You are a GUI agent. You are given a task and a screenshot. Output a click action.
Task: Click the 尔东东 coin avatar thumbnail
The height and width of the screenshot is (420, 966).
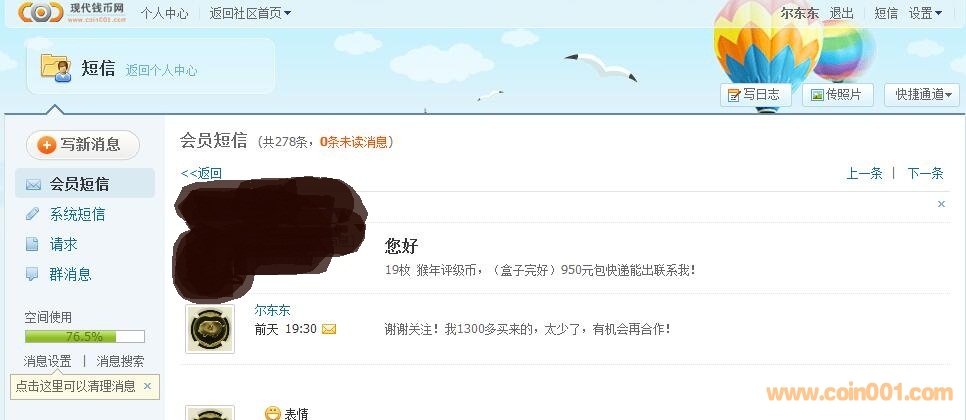tap(210, 329)
